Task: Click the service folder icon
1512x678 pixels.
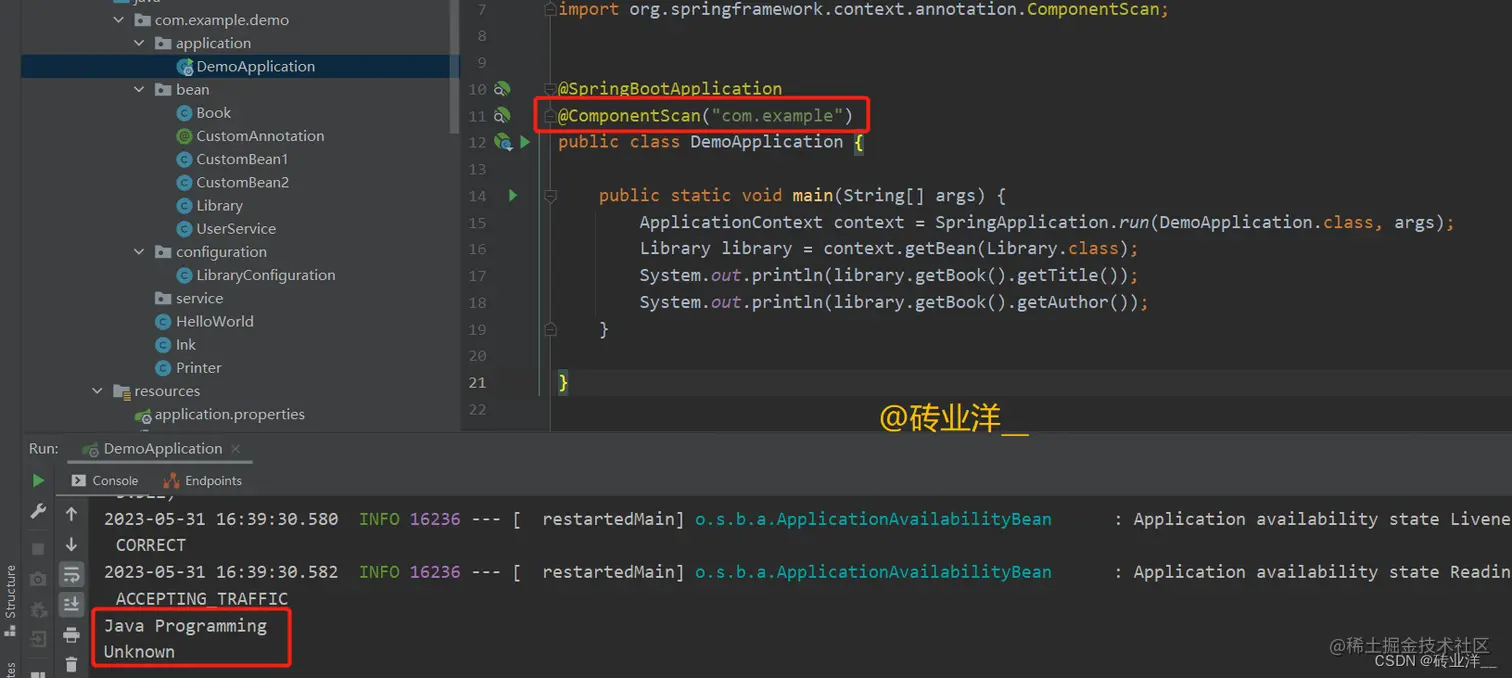Action: 164,298
